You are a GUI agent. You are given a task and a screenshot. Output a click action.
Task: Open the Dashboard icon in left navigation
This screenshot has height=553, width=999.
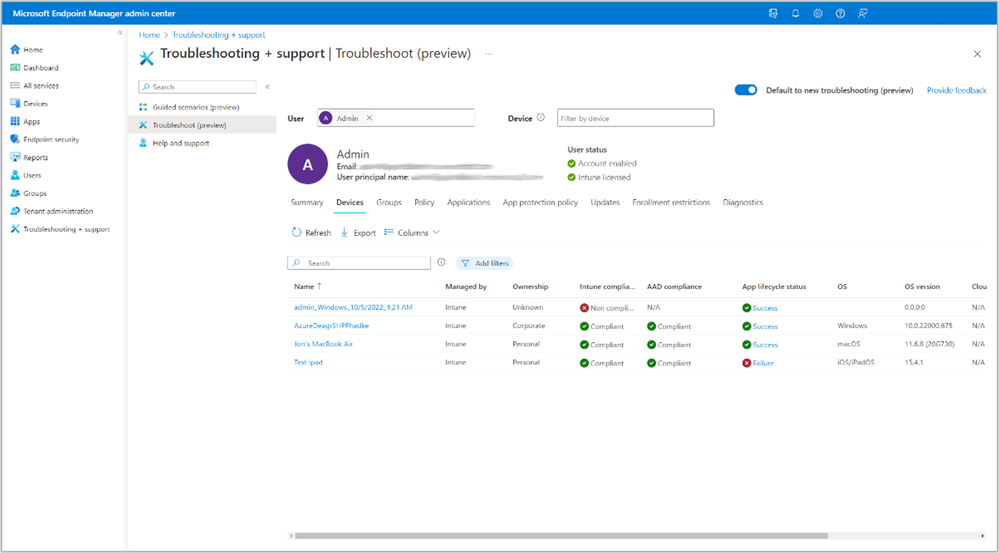point(15,67)
